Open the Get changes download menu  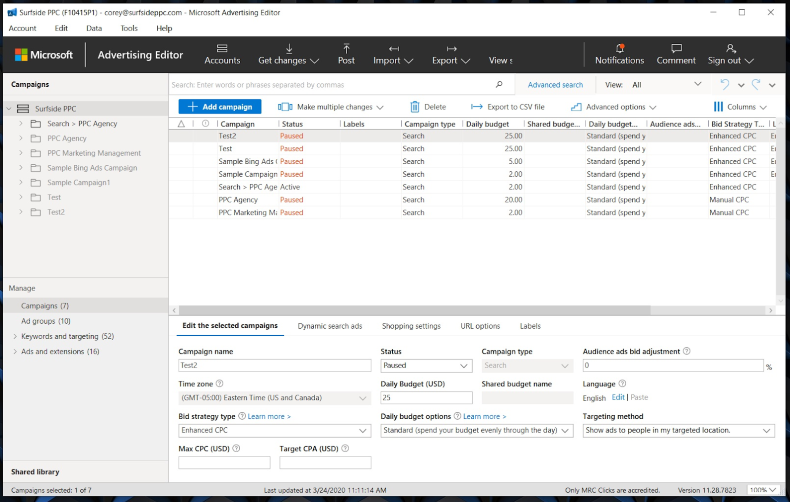tap(288, 54)
